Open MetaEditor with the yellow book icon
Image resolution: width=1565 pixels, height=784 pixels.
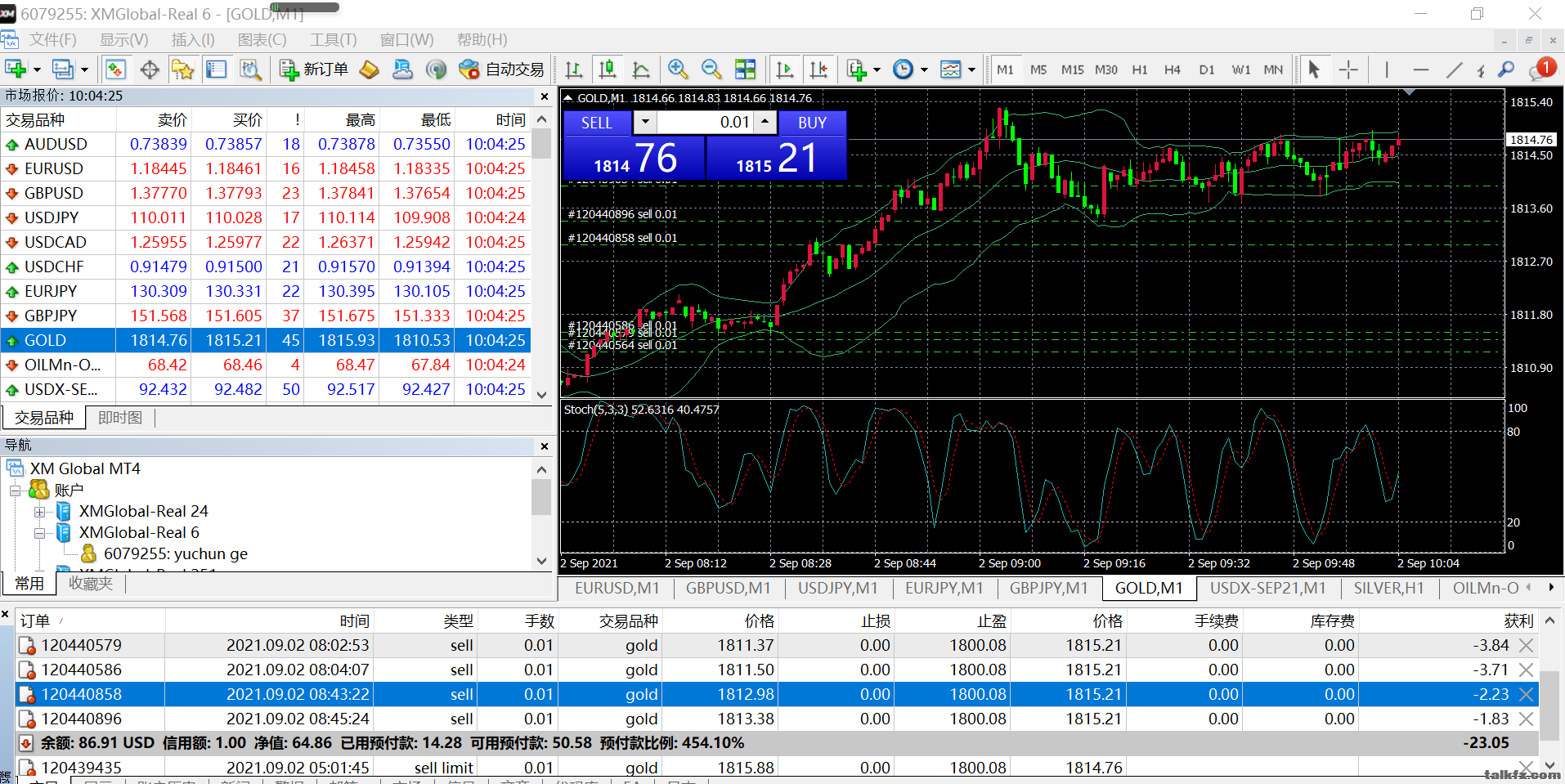click(369, 69)
